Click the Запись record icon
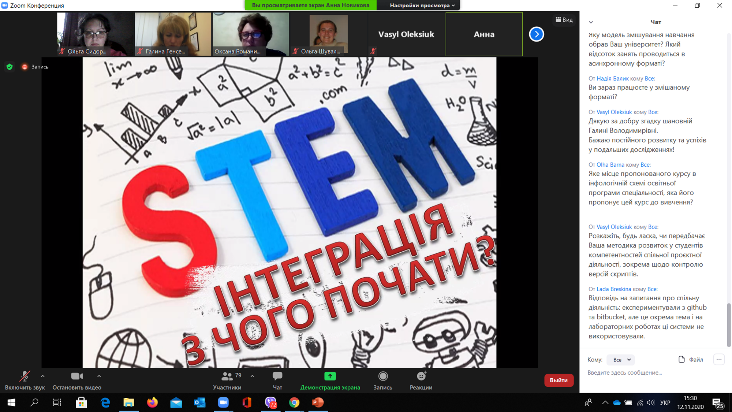The height and width of the screenshot is (412, 732). click(383, 376)
